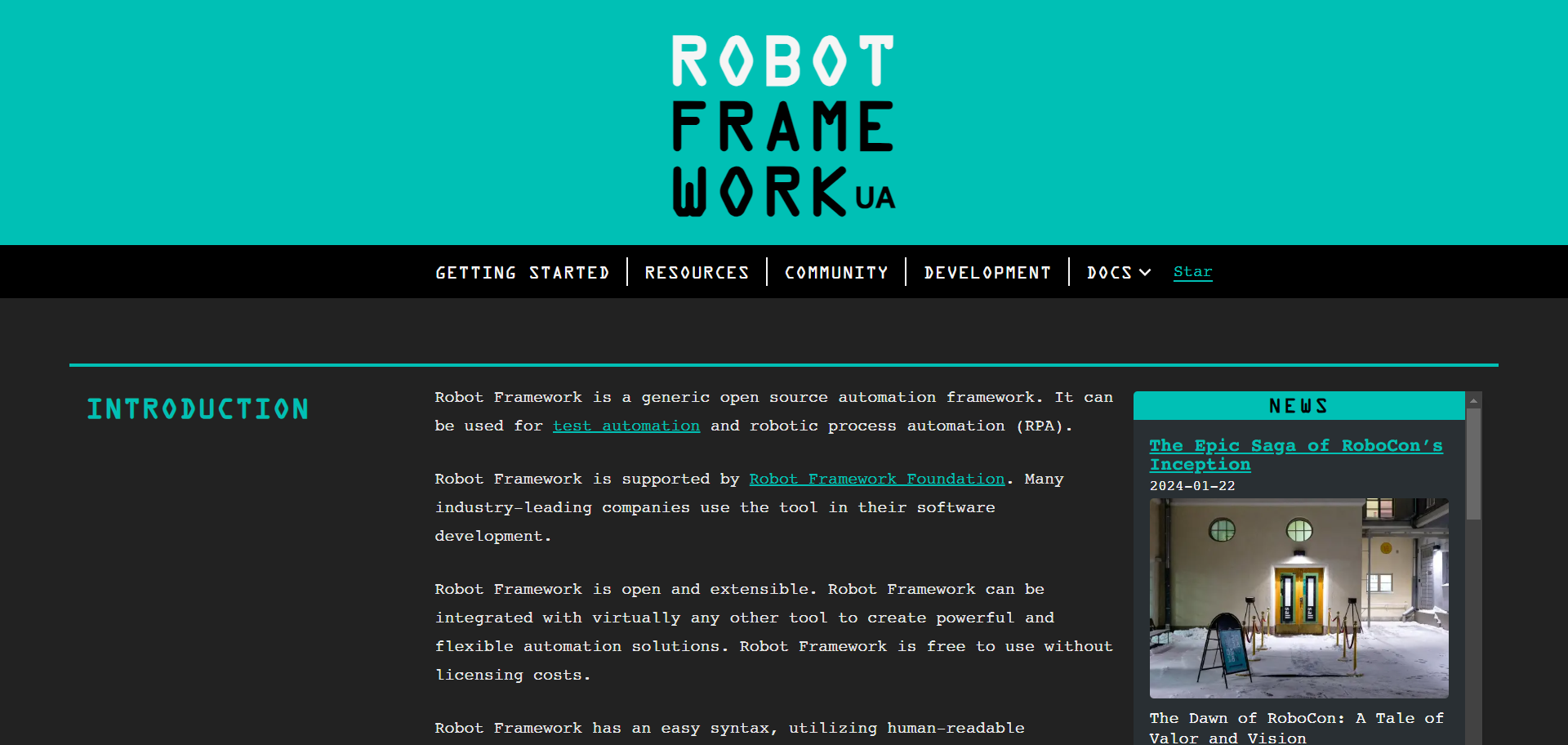Open the Getting Started section

click(523, 272)
